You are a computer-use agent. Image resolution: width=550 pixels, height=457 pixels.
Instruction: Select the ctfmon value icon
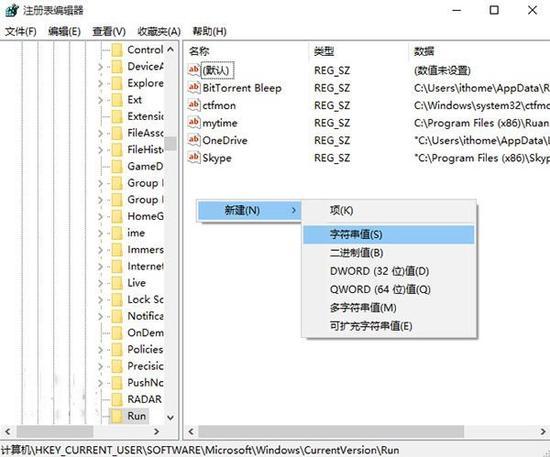click(194, 105)
